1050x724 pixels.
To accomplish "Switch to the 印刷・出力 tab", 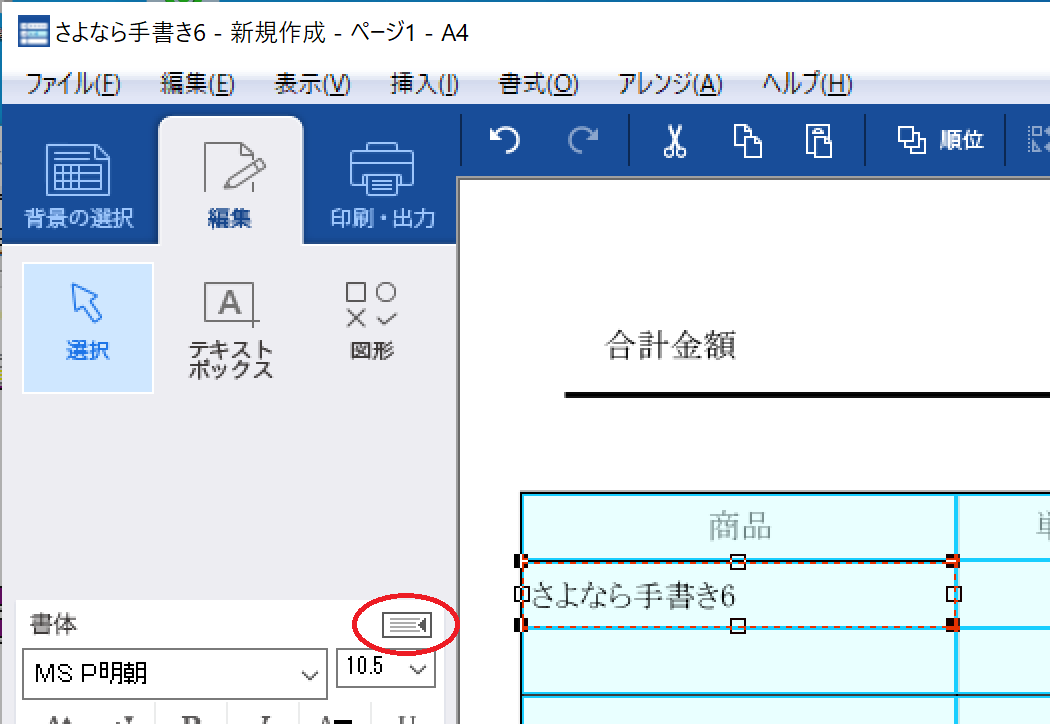I will point(382,184).
